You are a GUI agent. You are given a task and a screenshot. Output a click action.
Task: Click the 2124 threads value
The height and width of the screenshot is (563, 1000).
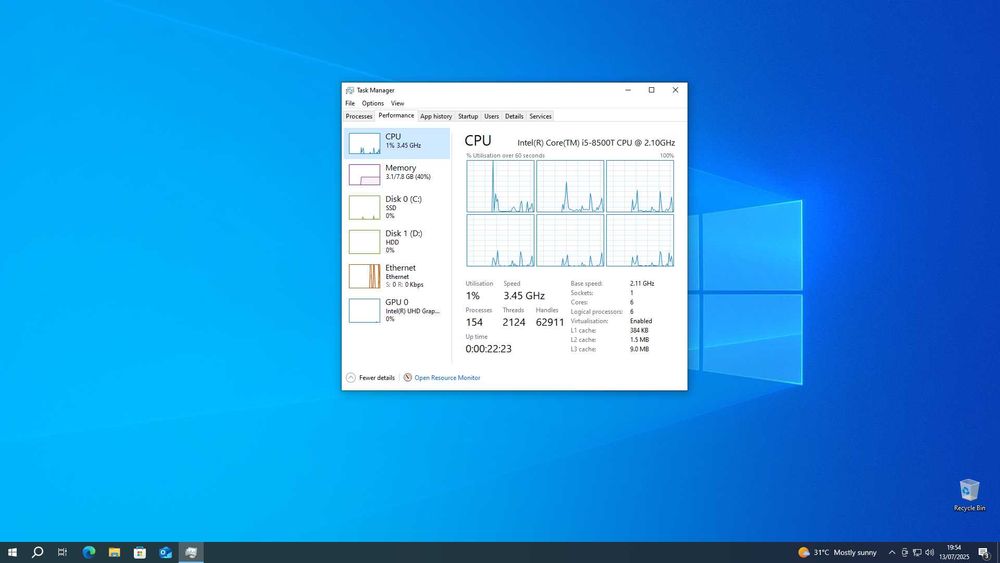tap(514, 323)
